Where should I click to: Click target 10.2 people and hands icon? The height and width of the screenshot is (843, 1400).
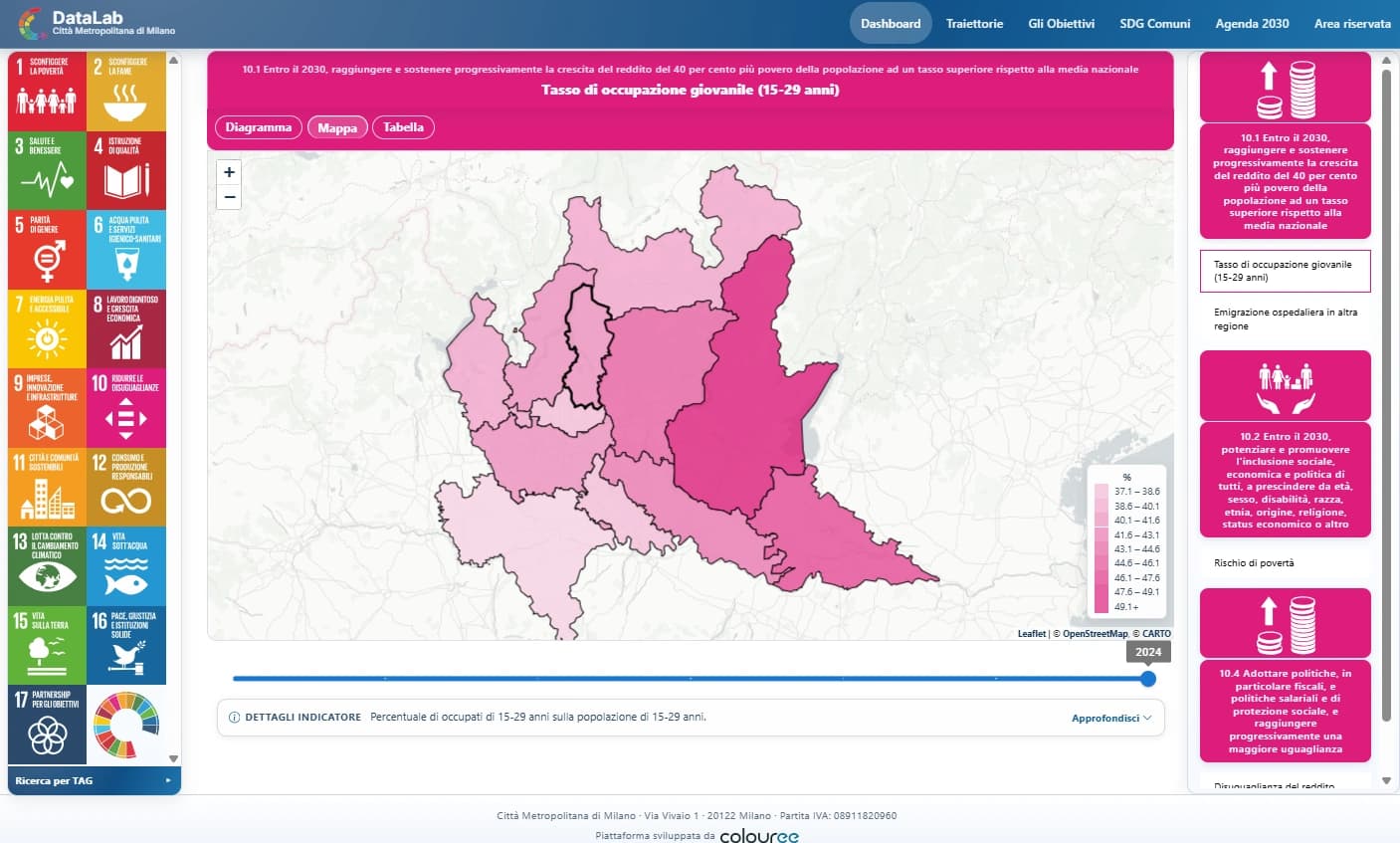click(1286, 385)
